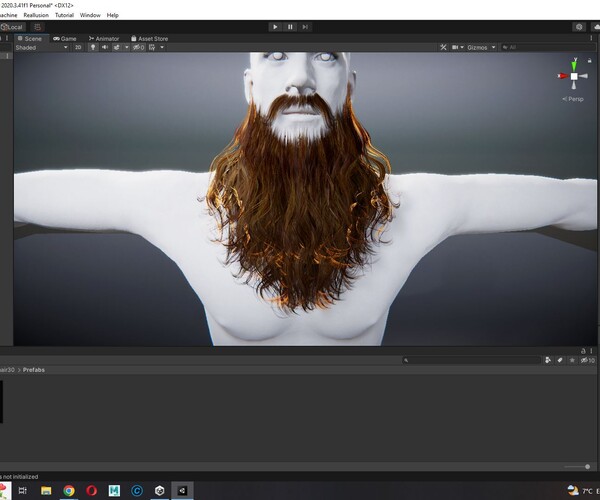Open the Reallusion menu
The height and width of the screenshot is (500, 600).
coord(36,15)
